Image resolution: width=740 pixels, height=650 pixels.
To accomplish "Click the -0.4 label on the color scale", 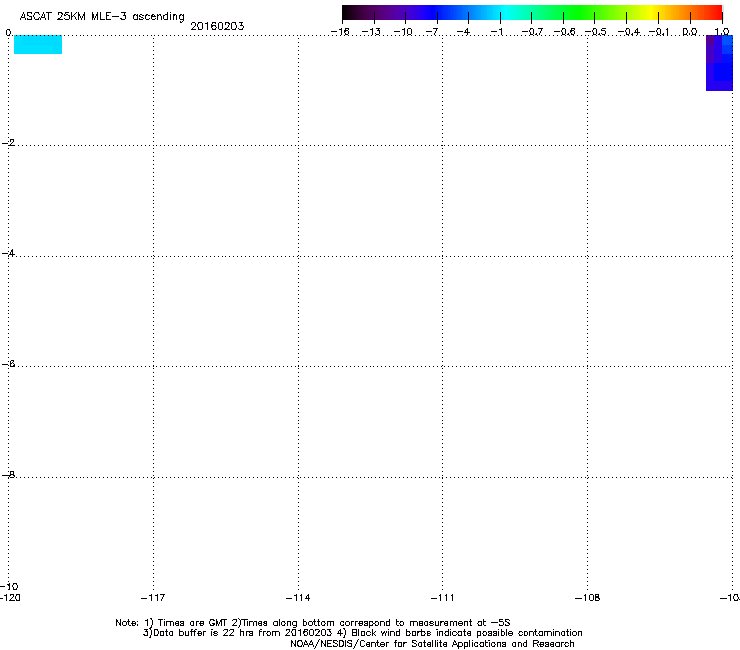I will point(629,32).
